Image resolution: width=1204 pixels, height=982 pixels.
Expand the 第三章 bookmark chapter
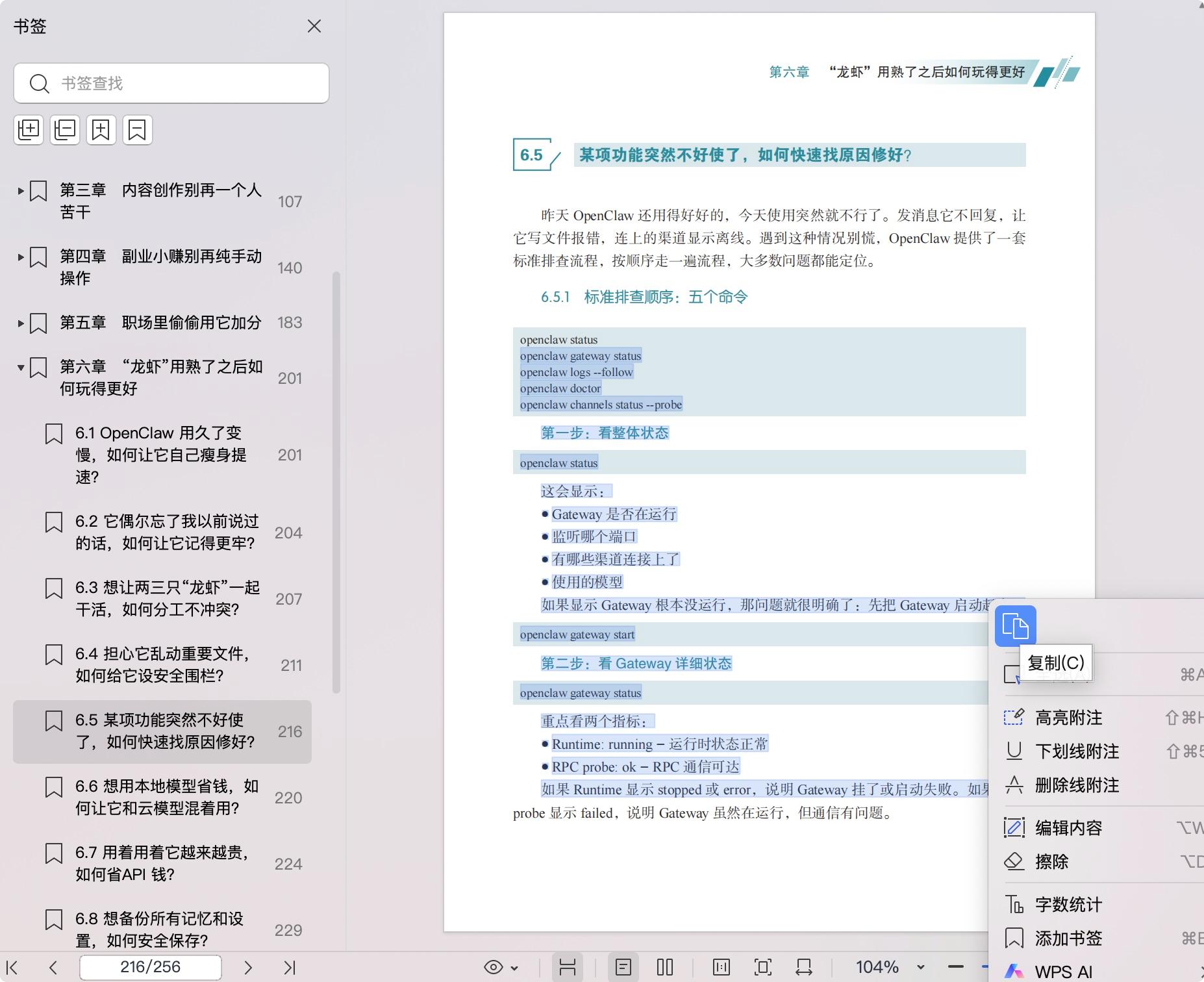pos(21,191)
